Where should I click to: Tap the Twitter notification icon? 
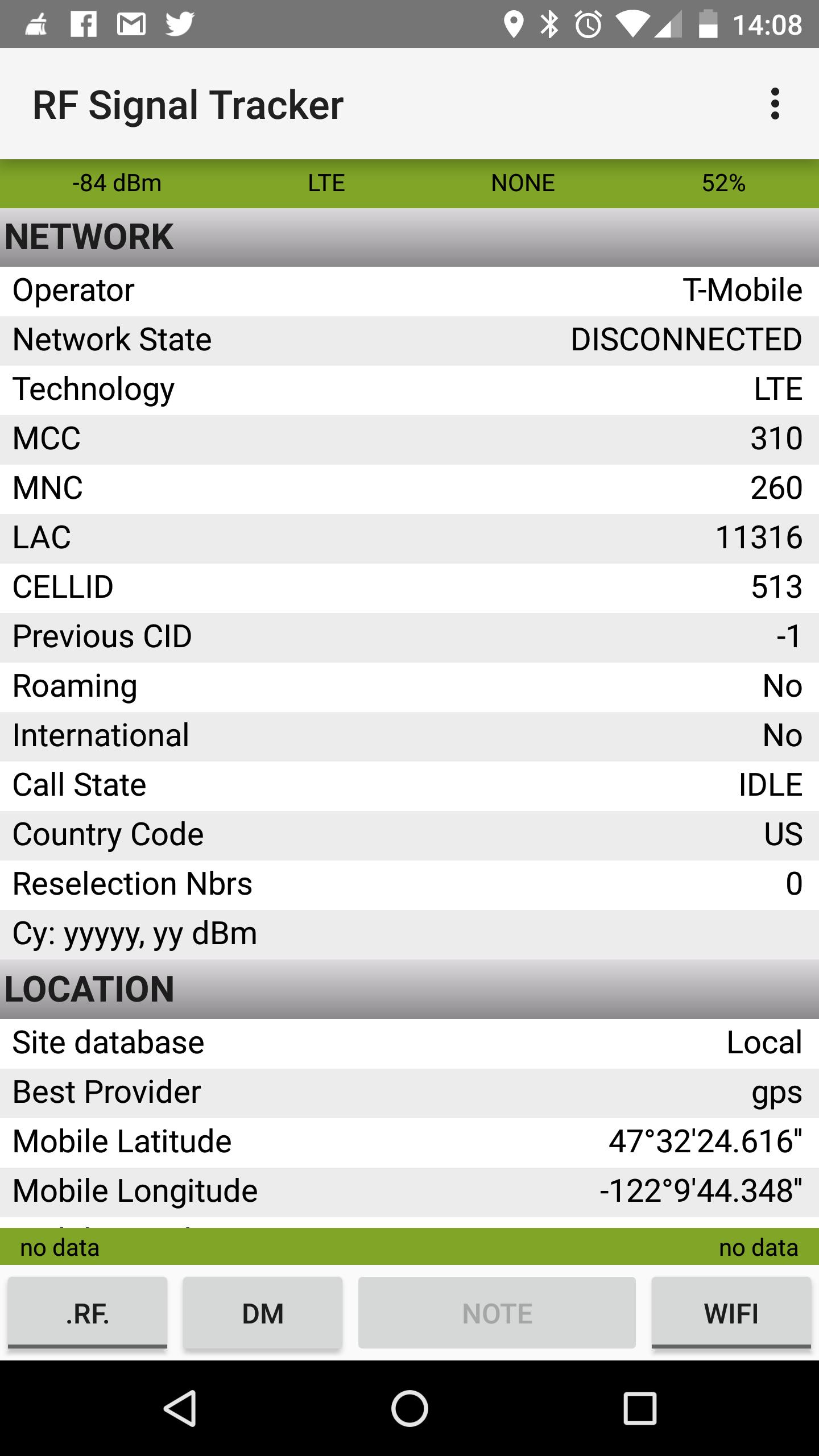tap(180, 24)
